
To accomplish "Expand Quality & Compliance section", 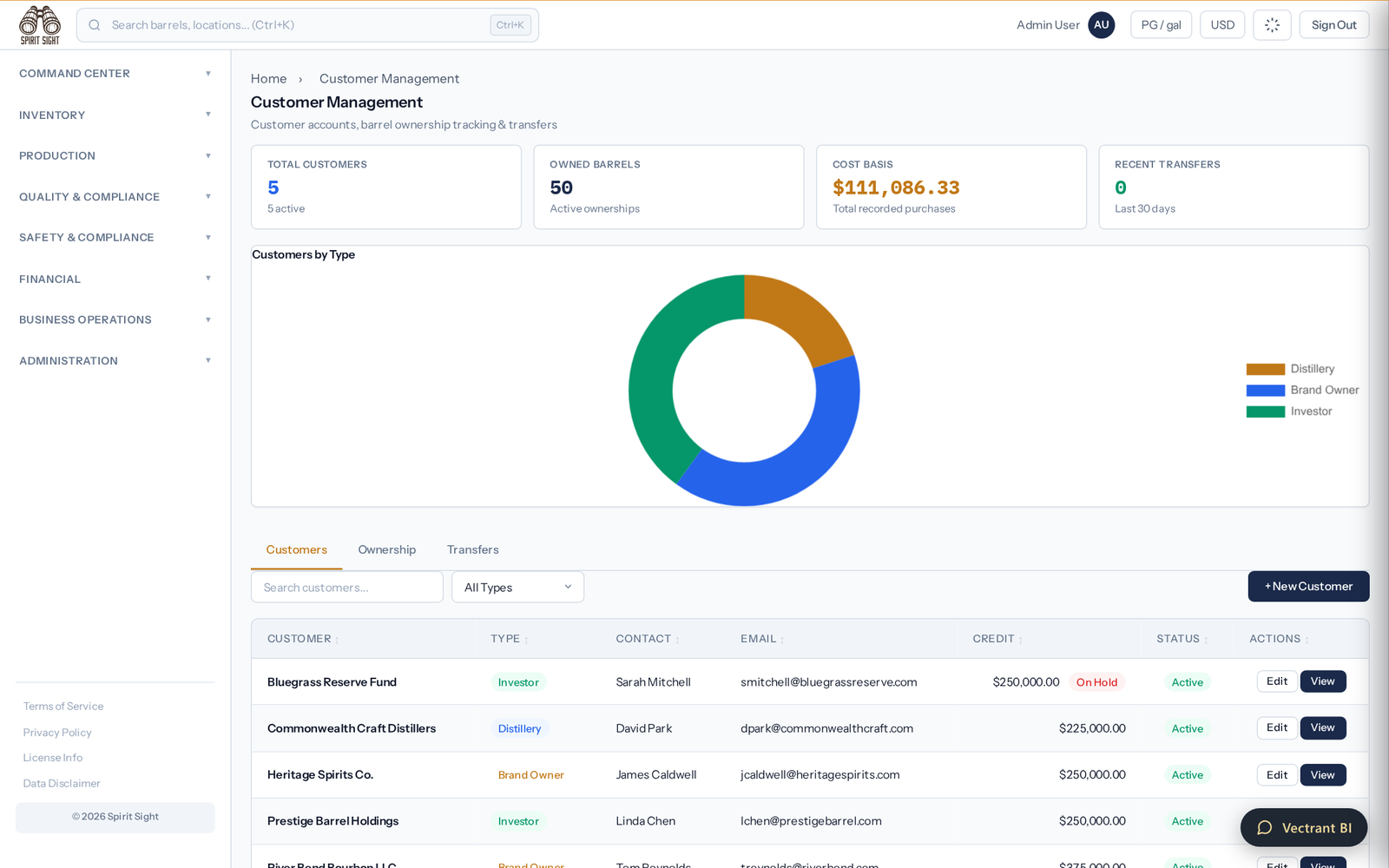I will 115,197.
